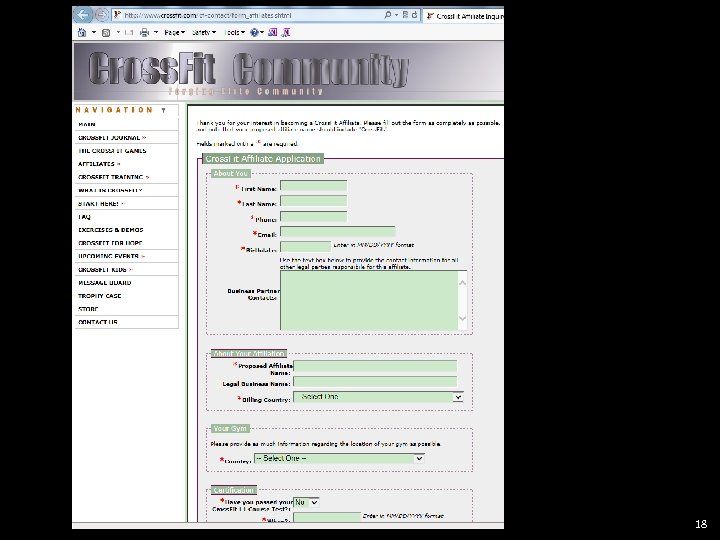Open the Page menu
720x540 pixels.
[x=174, y=33]
